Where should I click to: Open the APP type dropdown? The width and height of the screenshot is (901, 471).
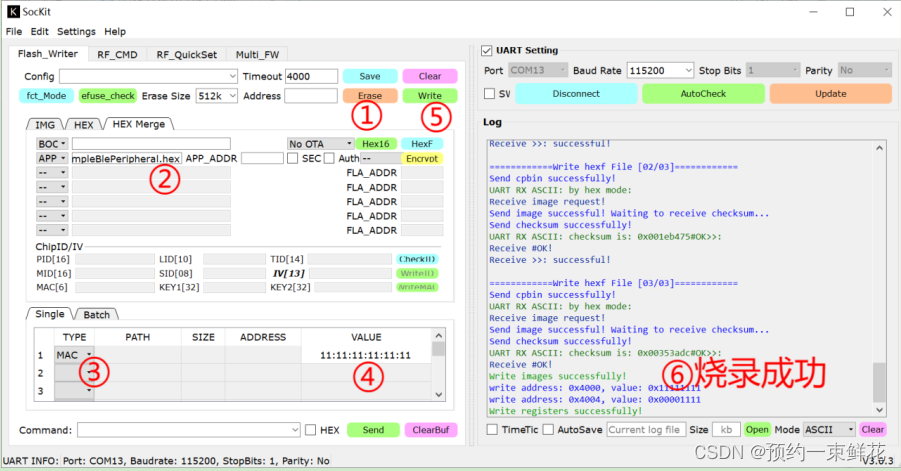[52, 158]
